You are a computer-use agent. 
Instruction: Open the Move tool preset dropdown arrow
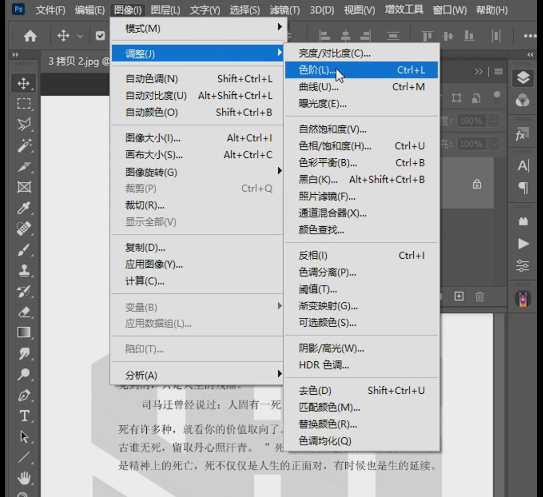[x=80, y=36]
